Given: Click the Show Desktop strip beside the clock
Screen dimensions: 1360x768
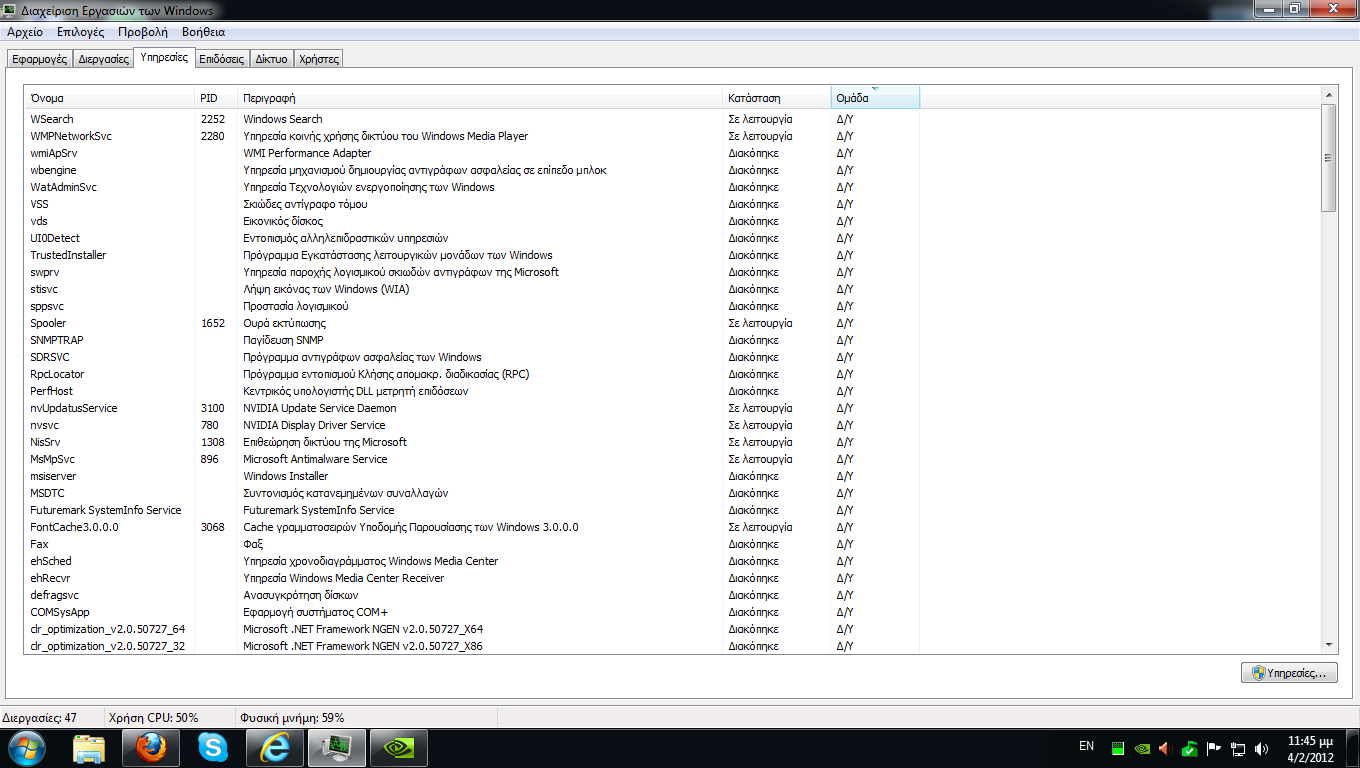Looking at the screenshot, I should [x=1352, y=748].
